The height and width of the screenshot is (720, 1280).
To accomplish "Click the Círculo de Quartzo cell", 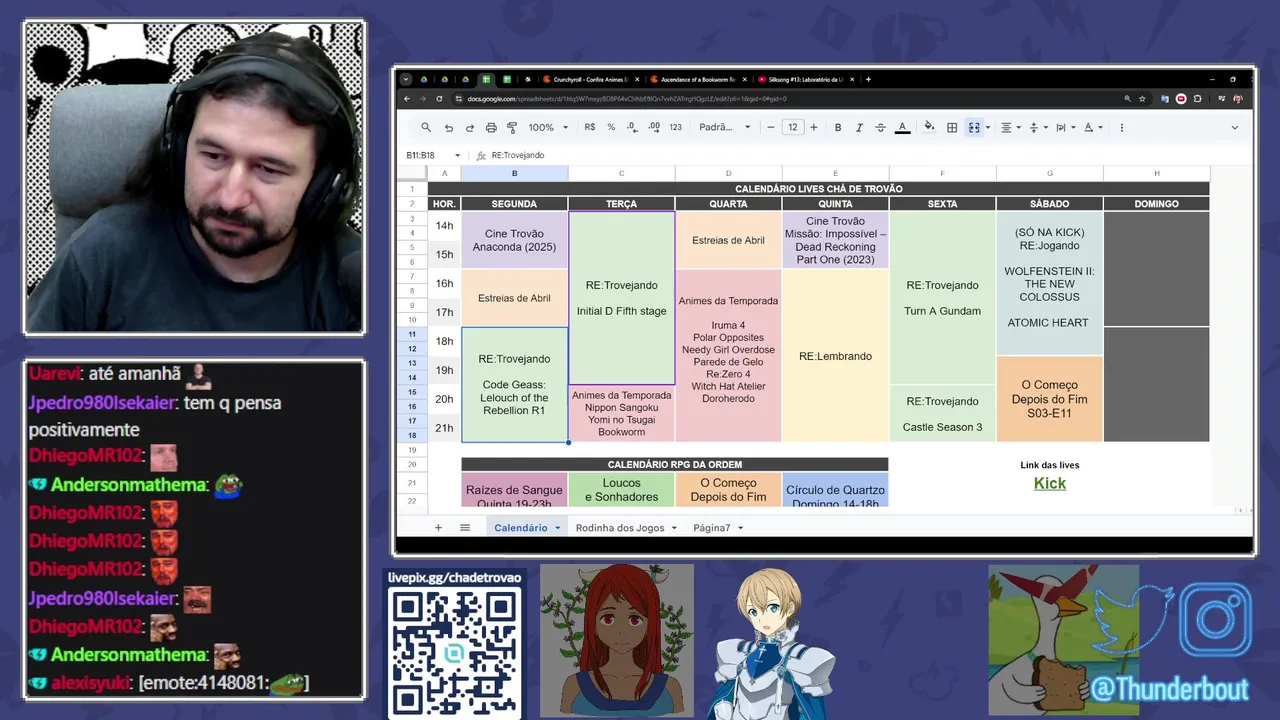I will point(835,490).
